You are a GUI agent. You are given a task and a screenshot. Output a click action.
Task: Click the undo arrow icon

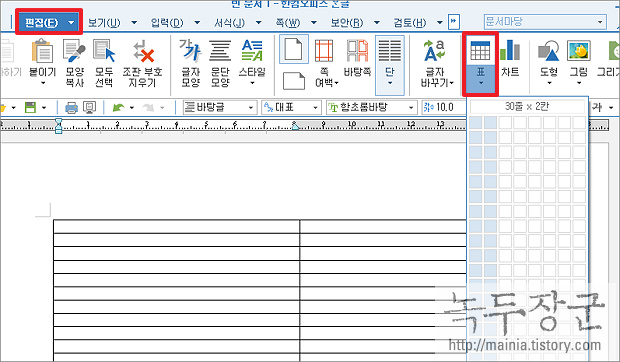click(118, 107)
